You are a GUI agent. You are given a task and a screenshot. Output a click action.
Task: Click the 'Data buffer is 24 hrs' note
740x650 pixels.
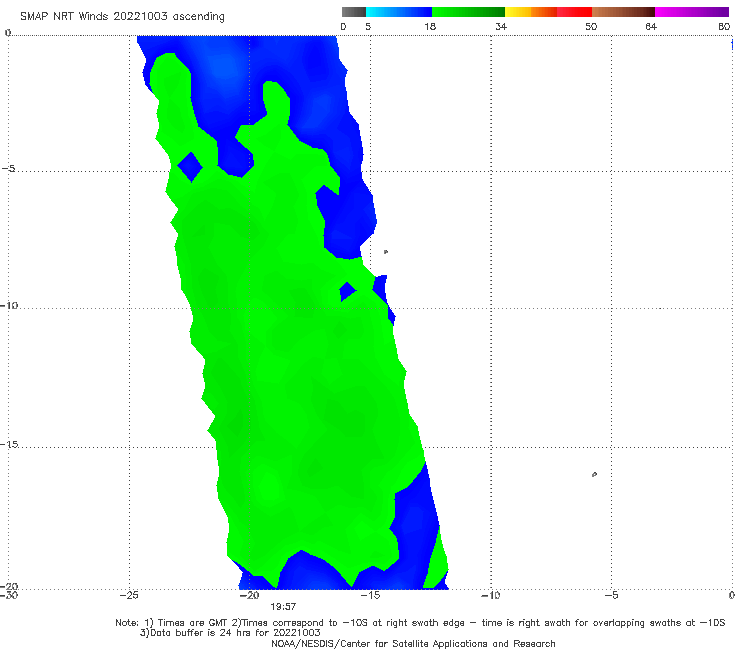coord(230,633)
